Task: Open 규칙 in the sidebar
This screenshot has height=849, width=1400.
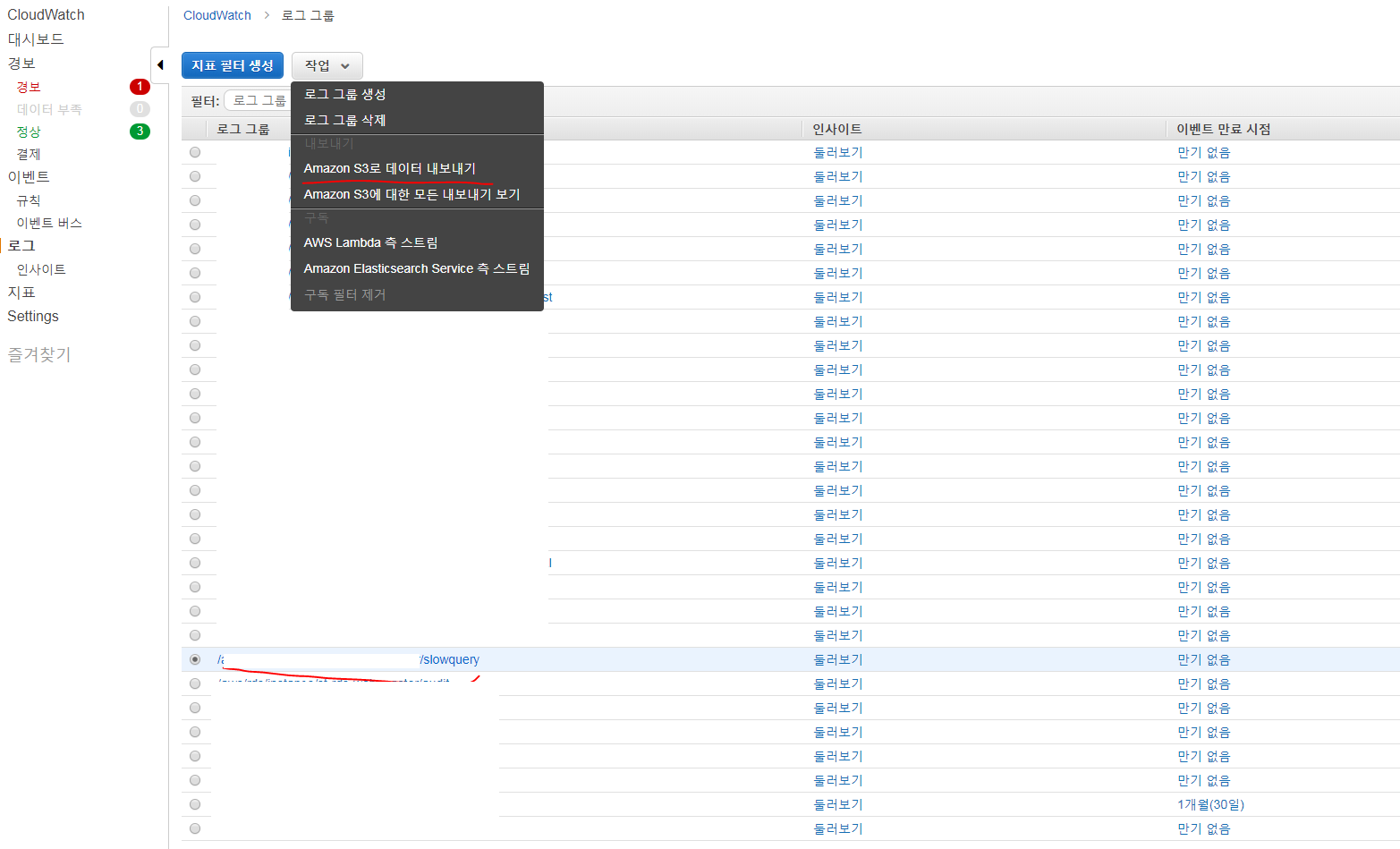Action: tap(29, 200)
